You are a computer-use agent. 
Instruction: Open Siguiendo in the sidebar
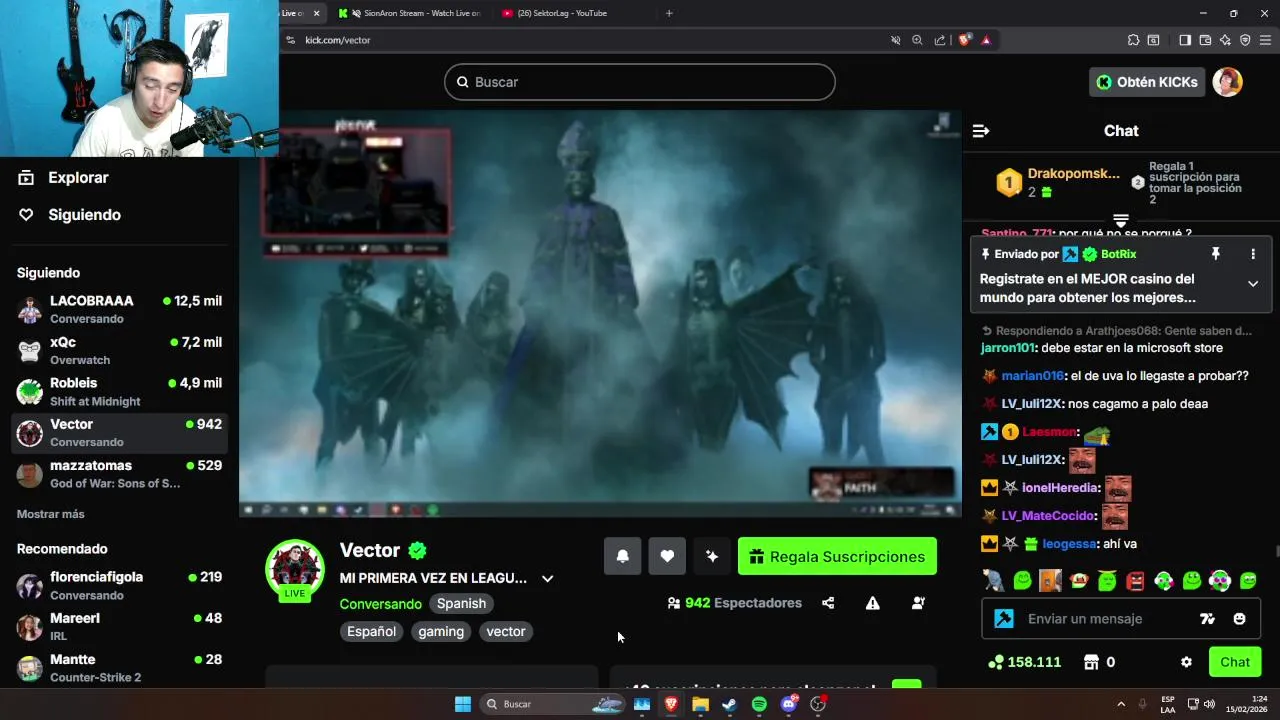coord(72,215)
